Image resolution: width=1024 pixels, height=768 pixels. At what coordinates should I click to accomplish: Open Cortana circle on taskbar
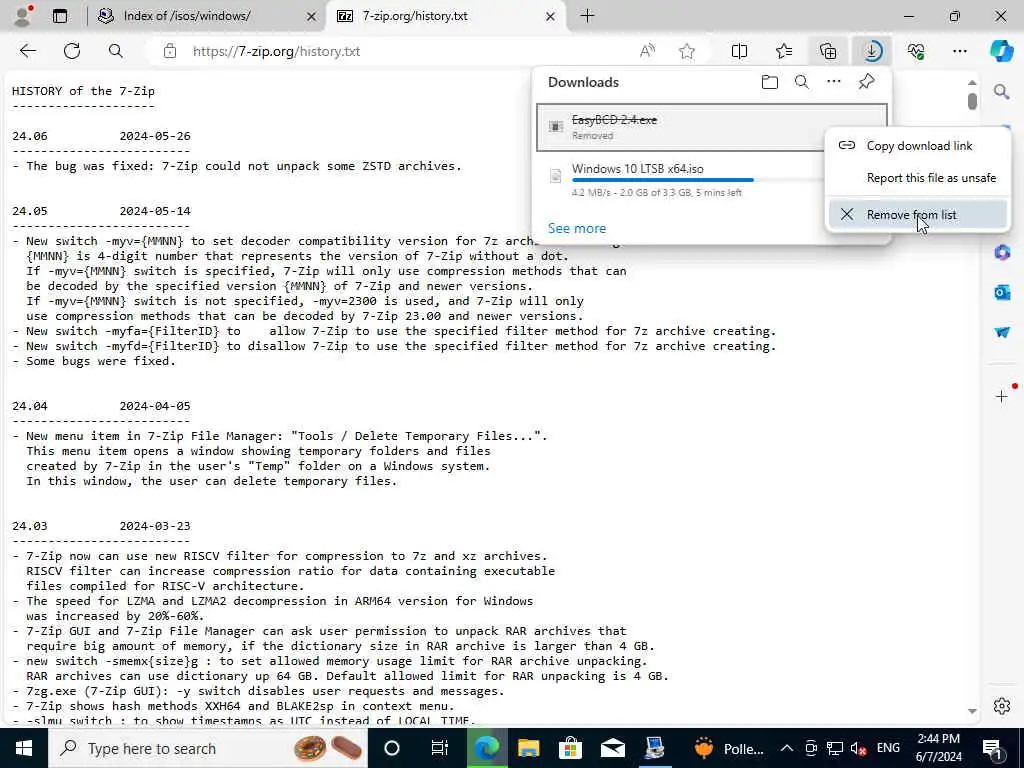(x=392, y=748)
